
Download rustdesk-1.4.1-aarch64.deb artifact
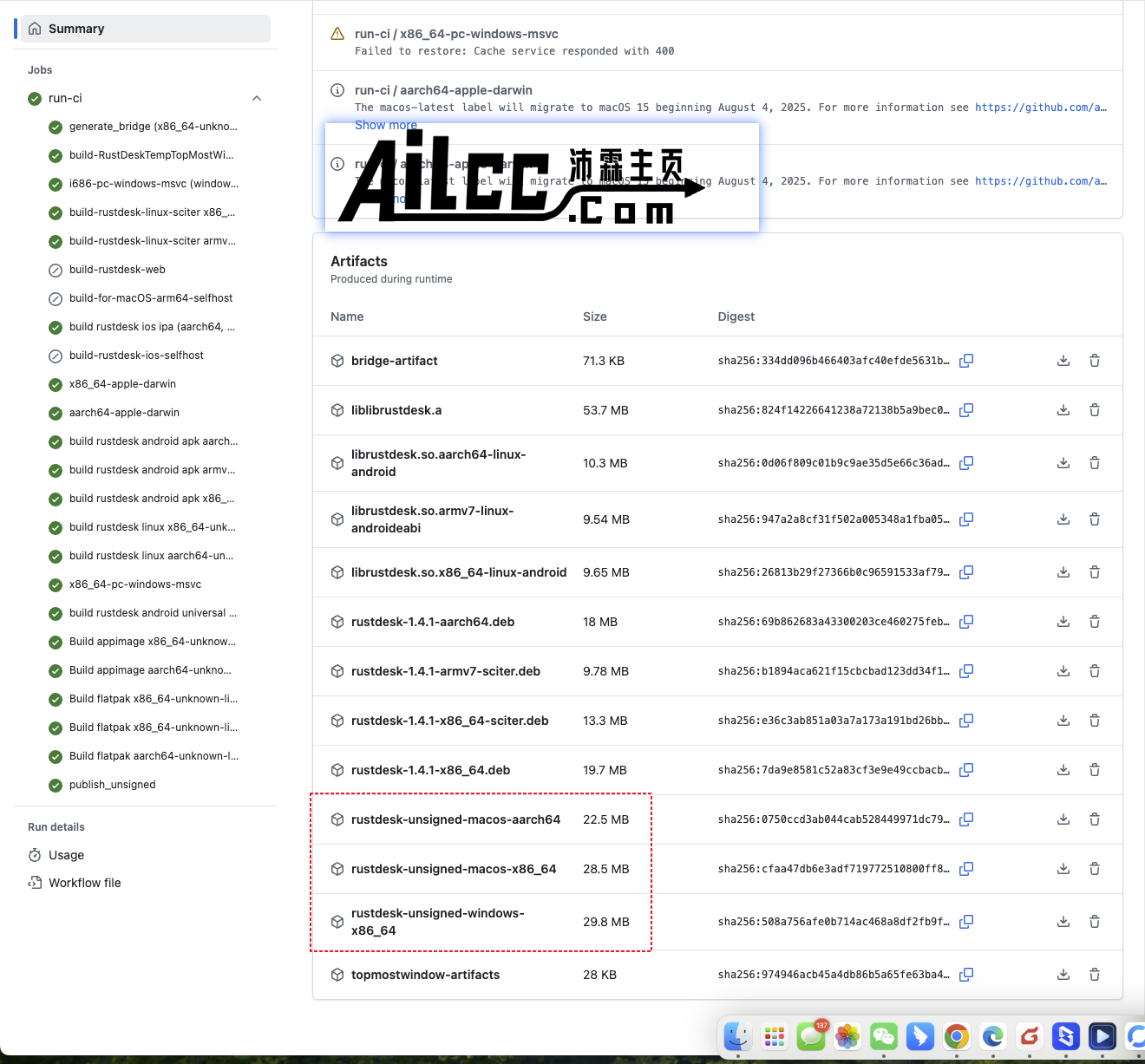click(x=1063, y=622)
